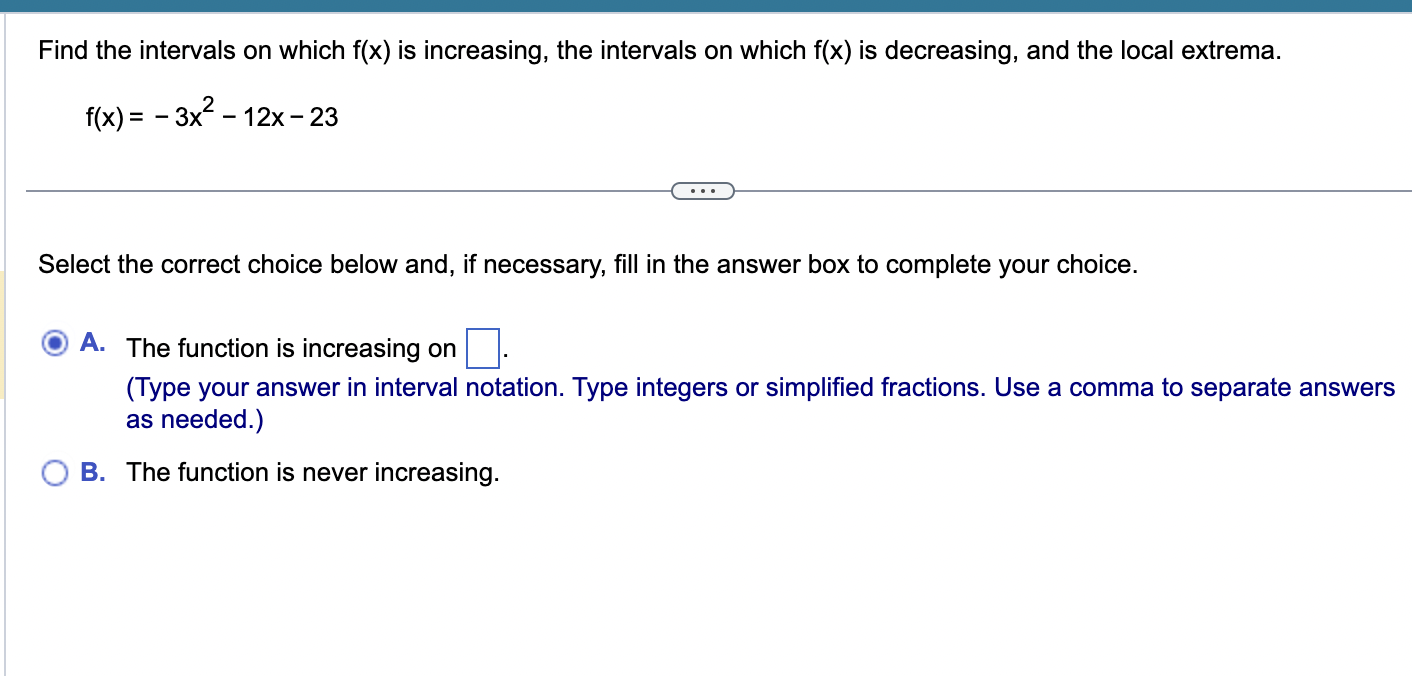The height and width of the screenshot is (676, 1412).
Task: Select choice B, the function is never increasing
Action: 55,471
